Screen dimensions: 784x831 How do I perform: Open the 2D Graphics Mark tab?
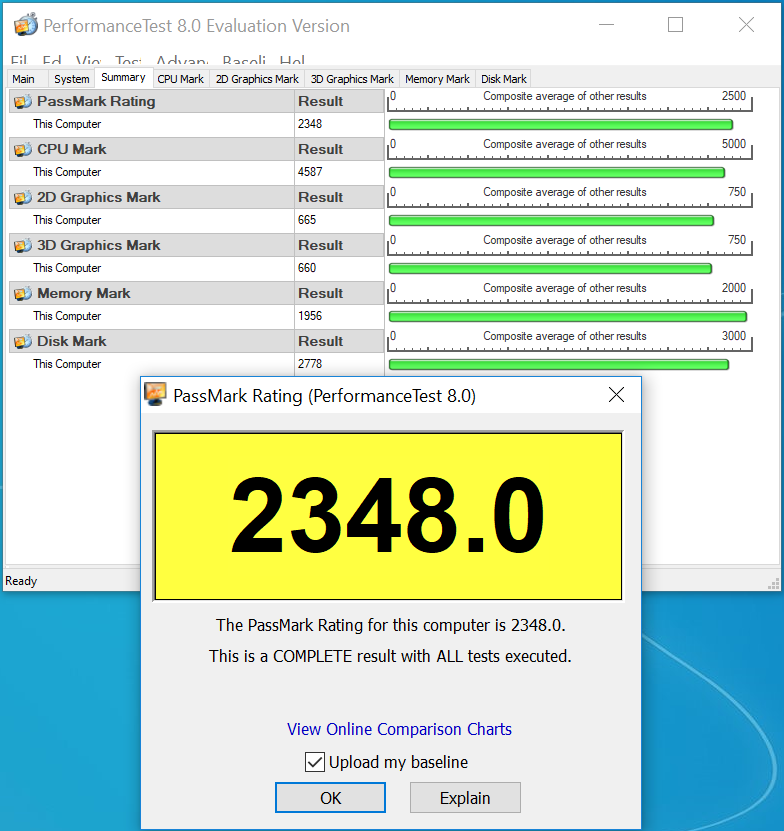257,79
